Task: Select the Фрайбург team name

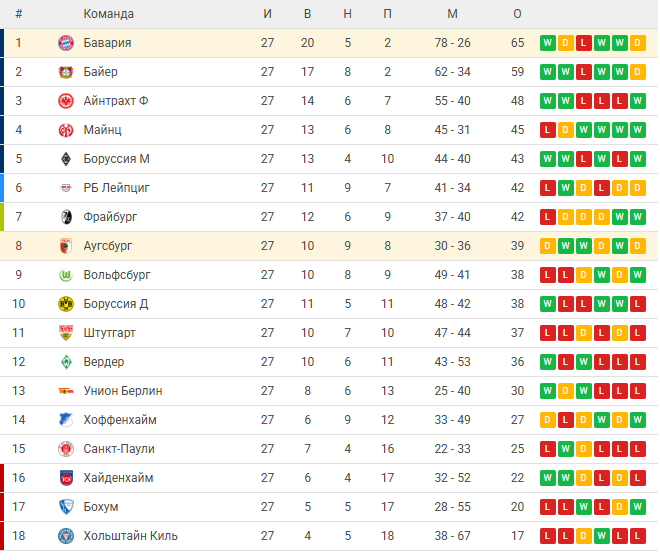Action: [110, 217]
